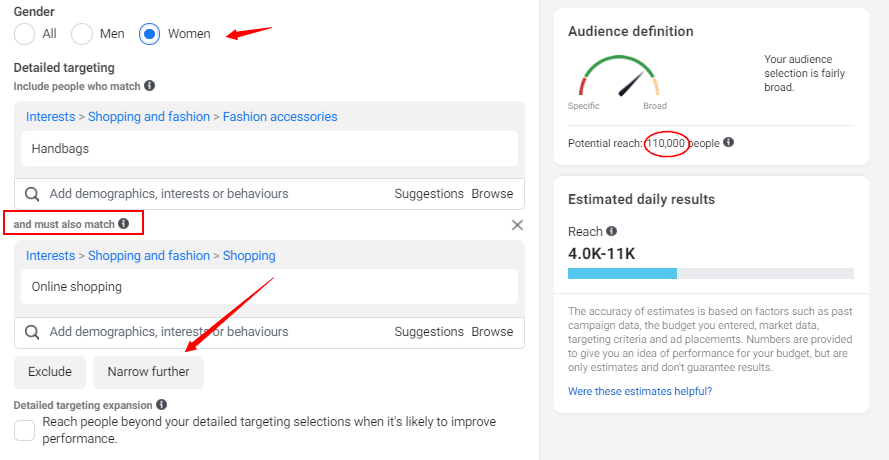
Task: Click the Exclude button
Action: (50, 372)
